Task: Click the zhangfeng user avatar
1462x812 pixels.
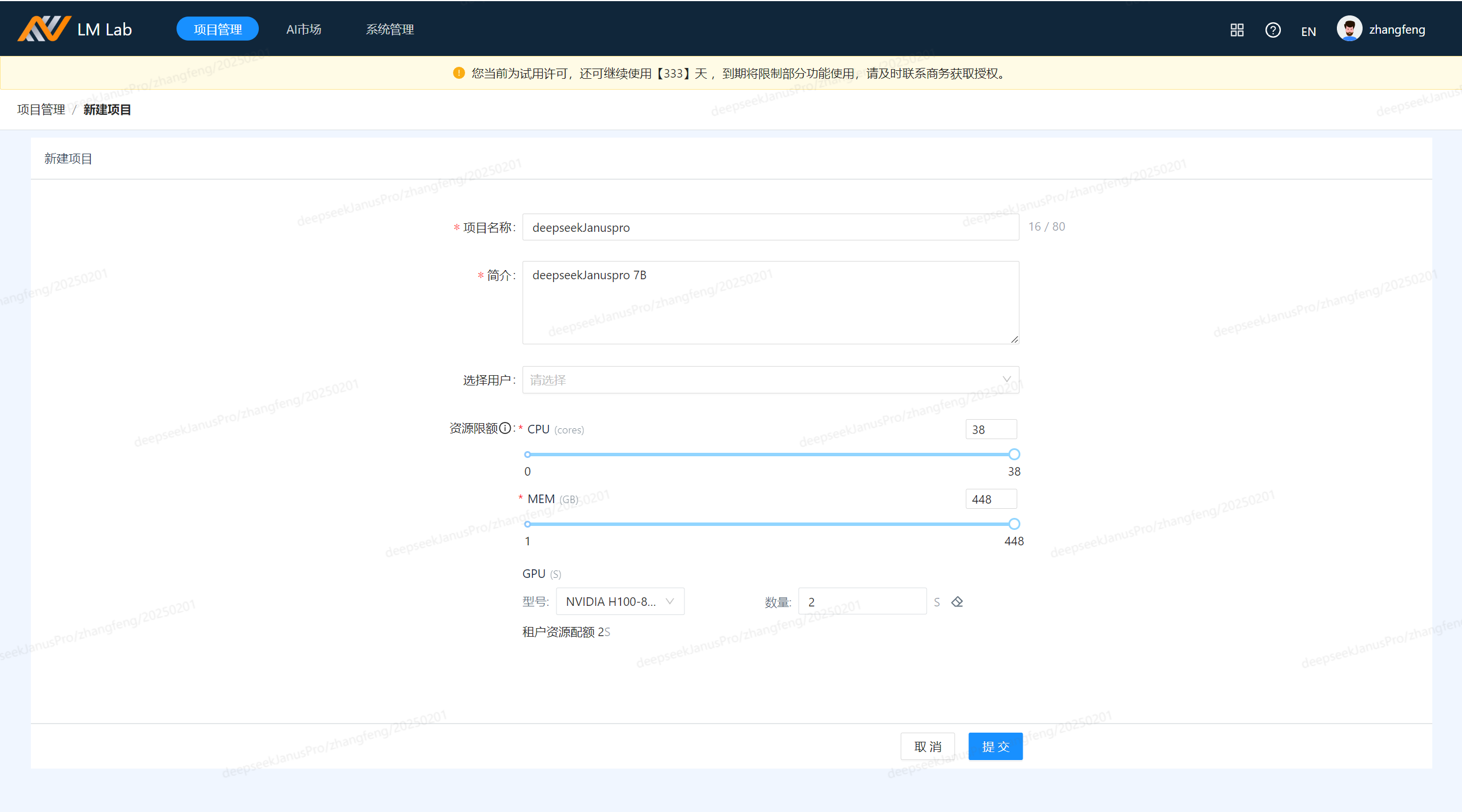Action: (1349, 29)
